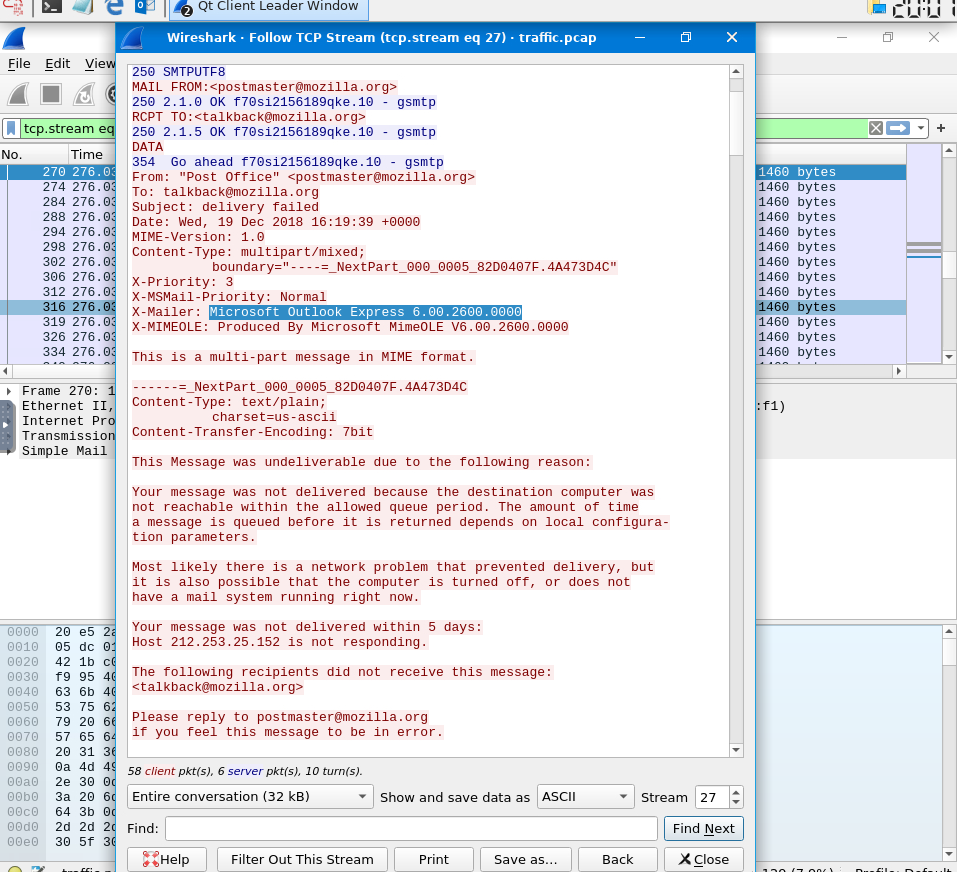Open the display filter history dropdown arrow

tap(920, 128)
